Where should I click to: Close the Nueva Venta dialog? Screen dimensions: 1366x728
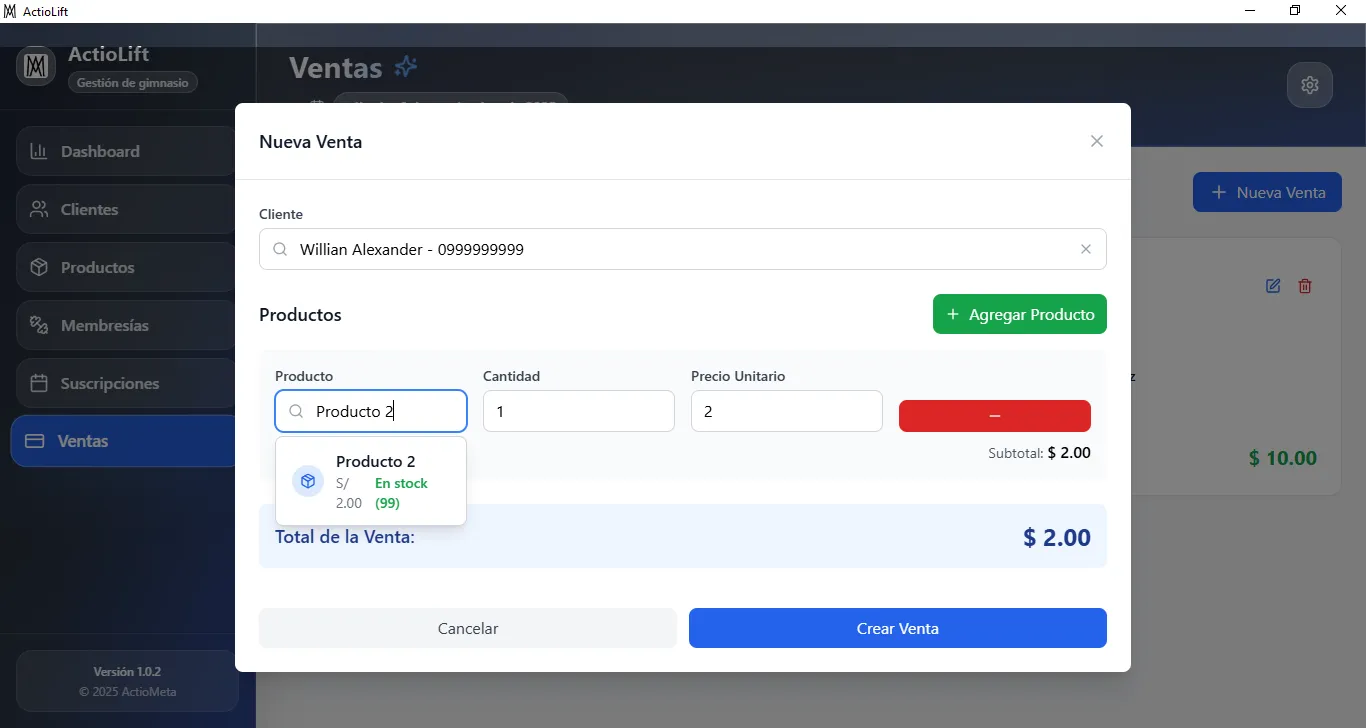[1096, 141]
